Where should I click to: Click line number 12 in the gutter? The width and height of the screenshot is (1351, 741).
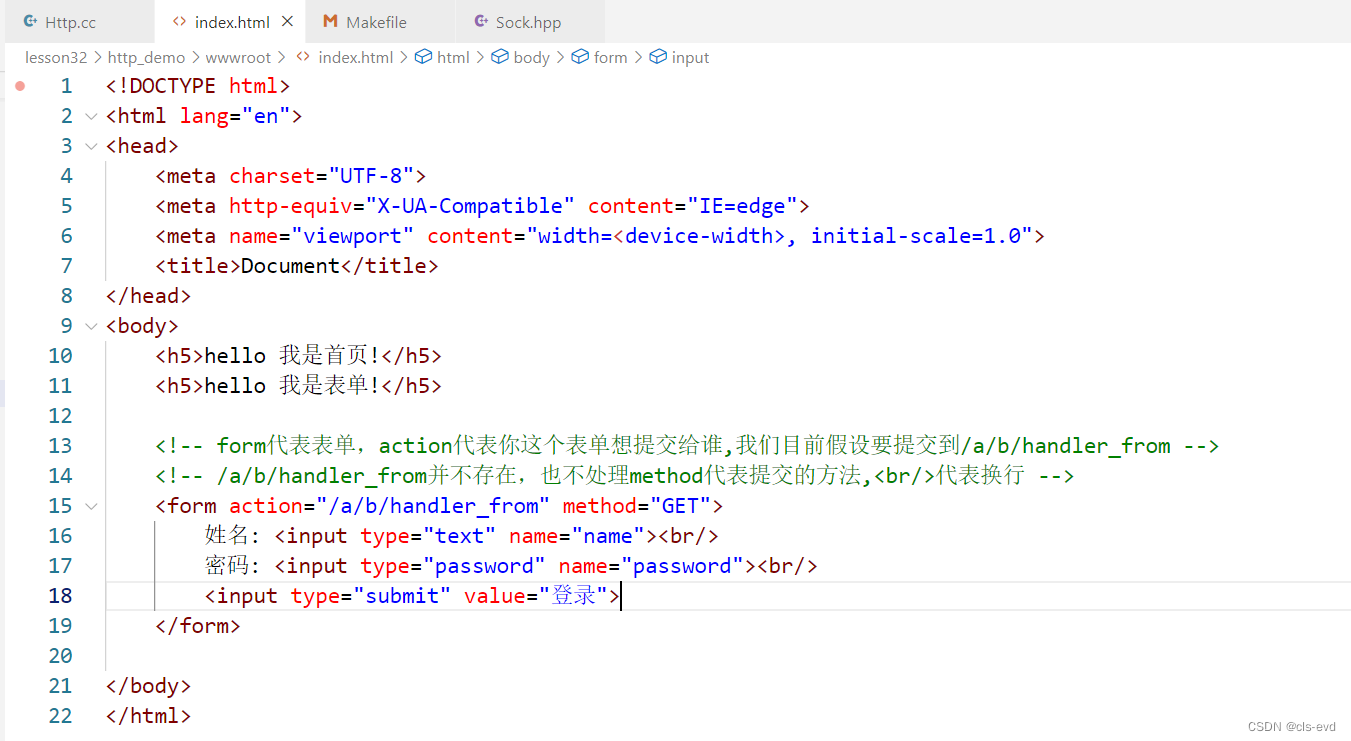[x=60, y=416]
